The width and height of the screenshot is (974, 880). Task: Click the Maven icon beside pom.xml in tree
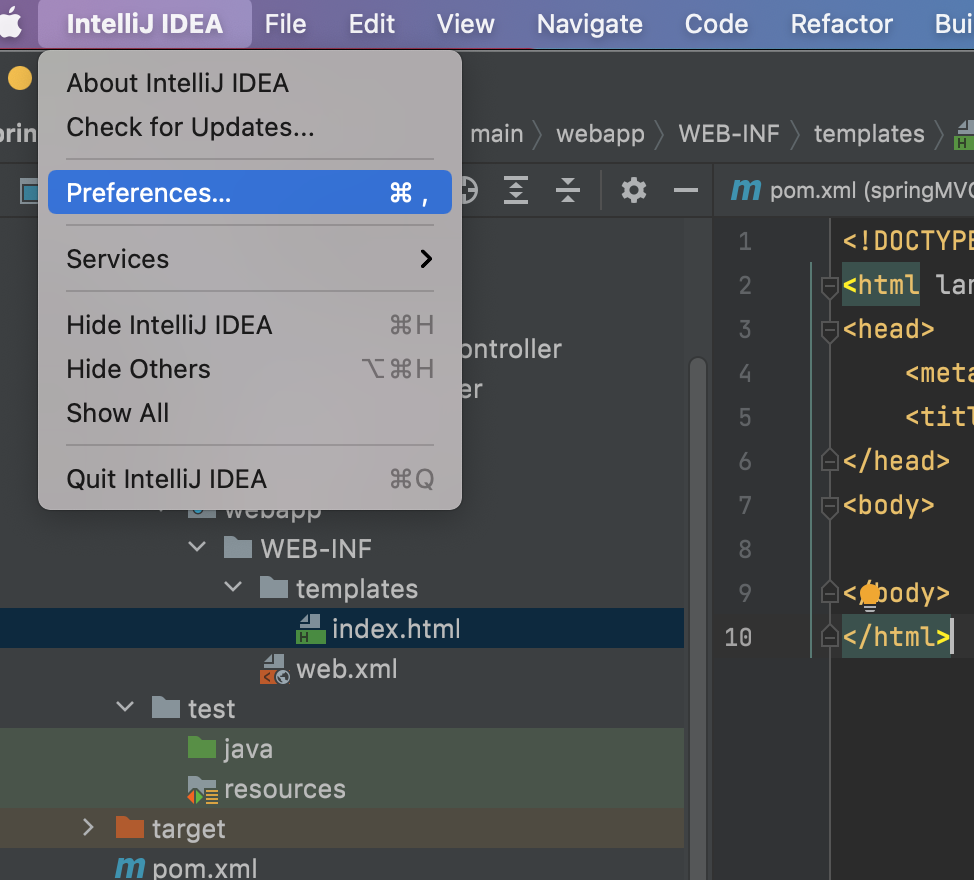[130, 868]
